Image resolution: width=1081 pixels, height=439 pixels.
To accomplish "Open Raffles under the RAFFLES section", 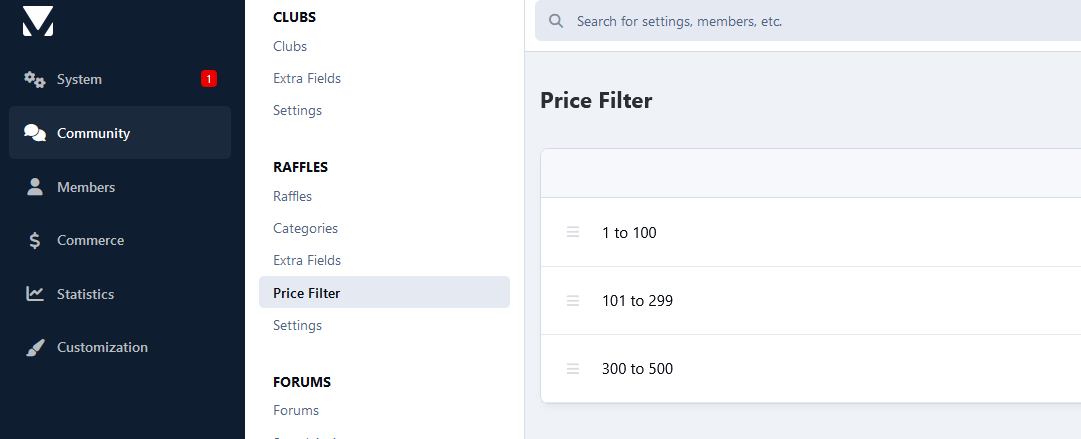I will [x=292, y=196].
